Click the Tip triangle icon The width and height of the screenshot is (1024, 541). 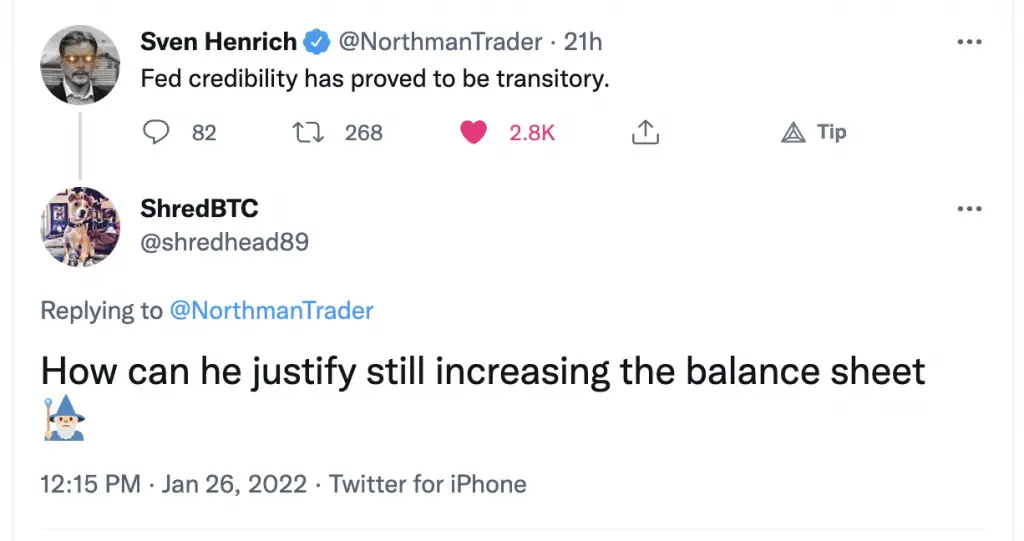click(793, 132)
